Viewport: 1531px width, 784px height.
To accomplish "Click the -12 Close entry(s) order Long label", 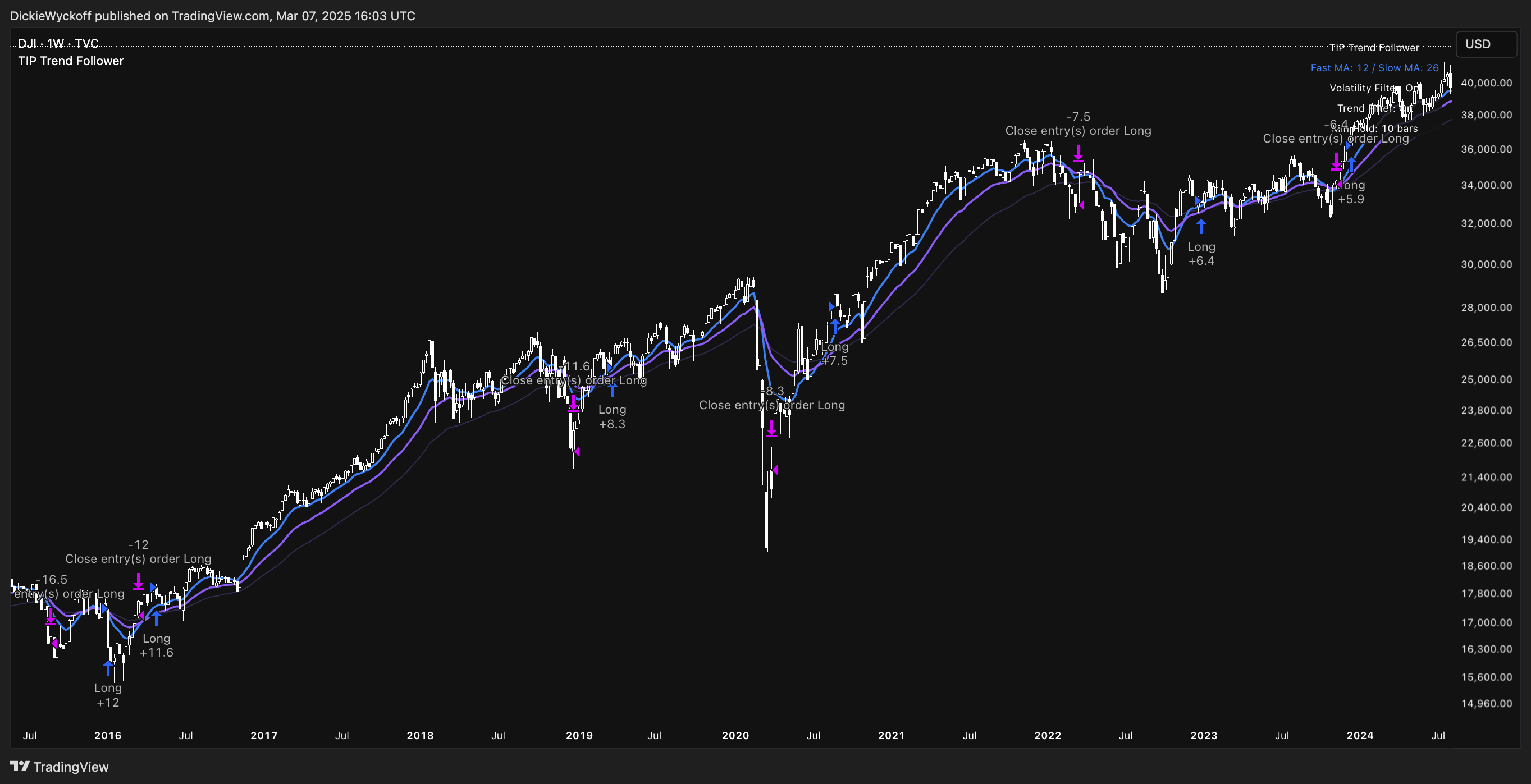I will point(138,552).
